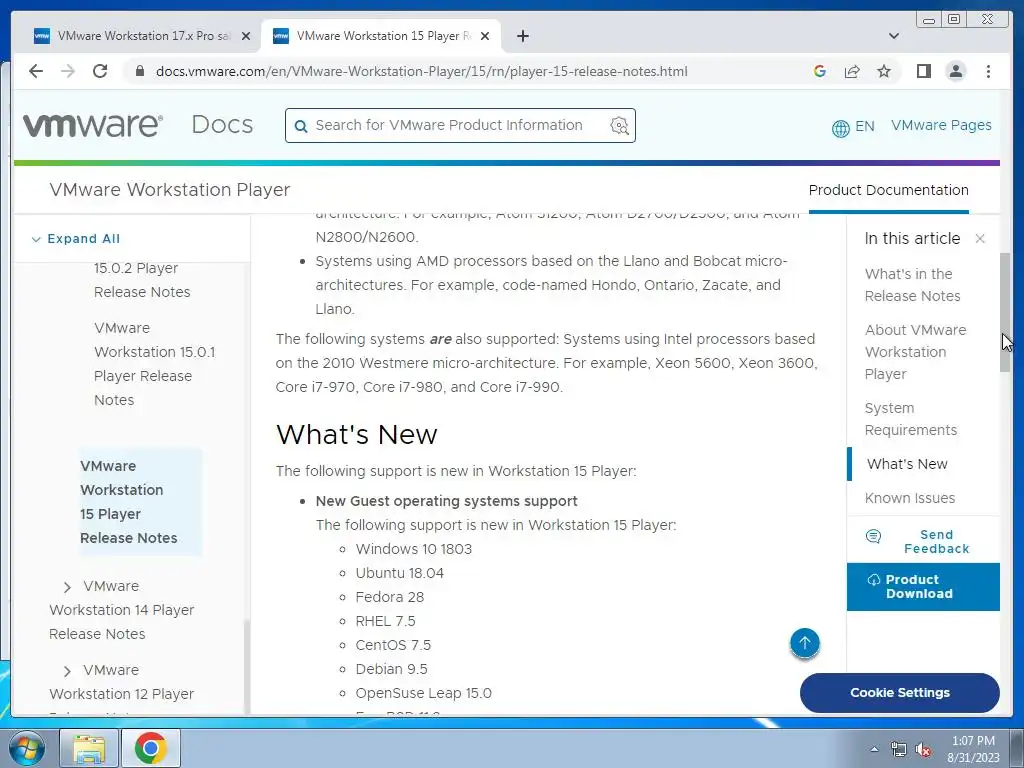Open the Google icon in address bar
This screenshot has width=1024, height=768.
tap(820, 71)
